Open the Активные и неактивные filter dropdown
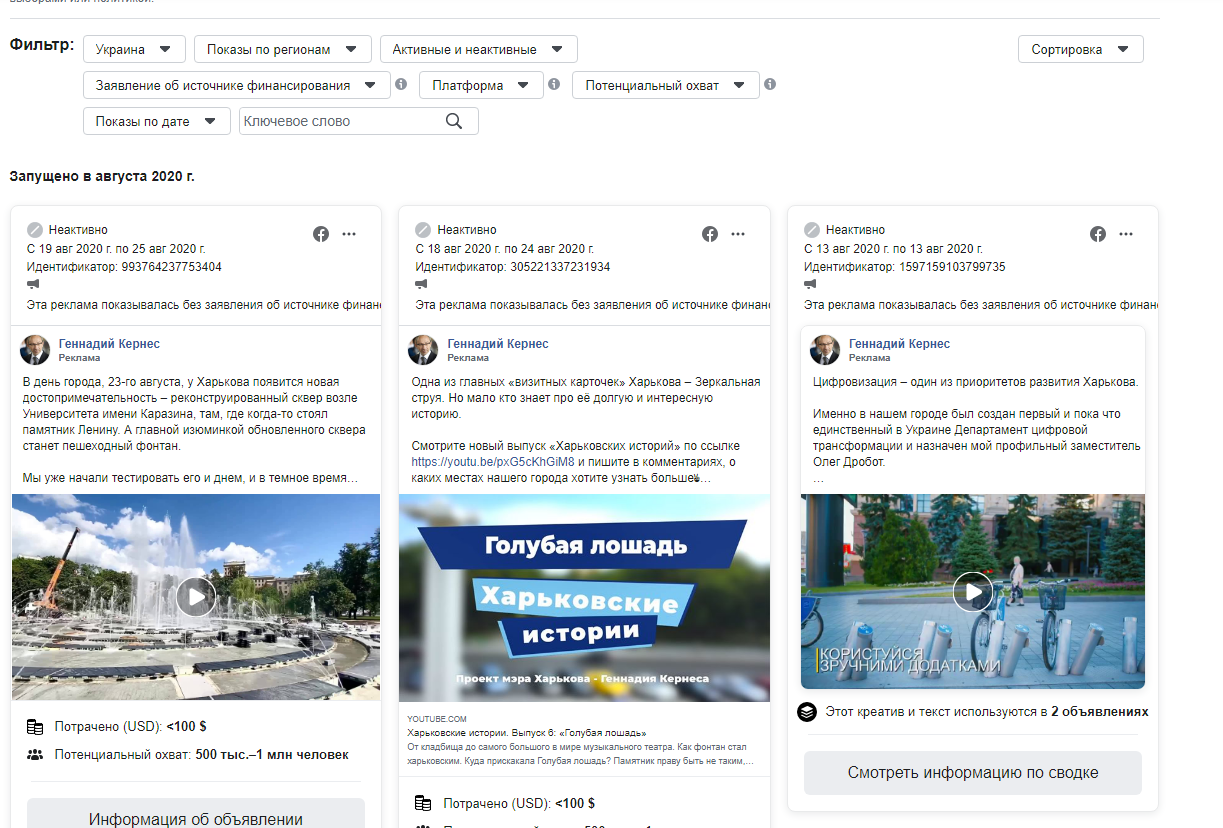This screenshot has height=828, width=1223. [478, 49]
